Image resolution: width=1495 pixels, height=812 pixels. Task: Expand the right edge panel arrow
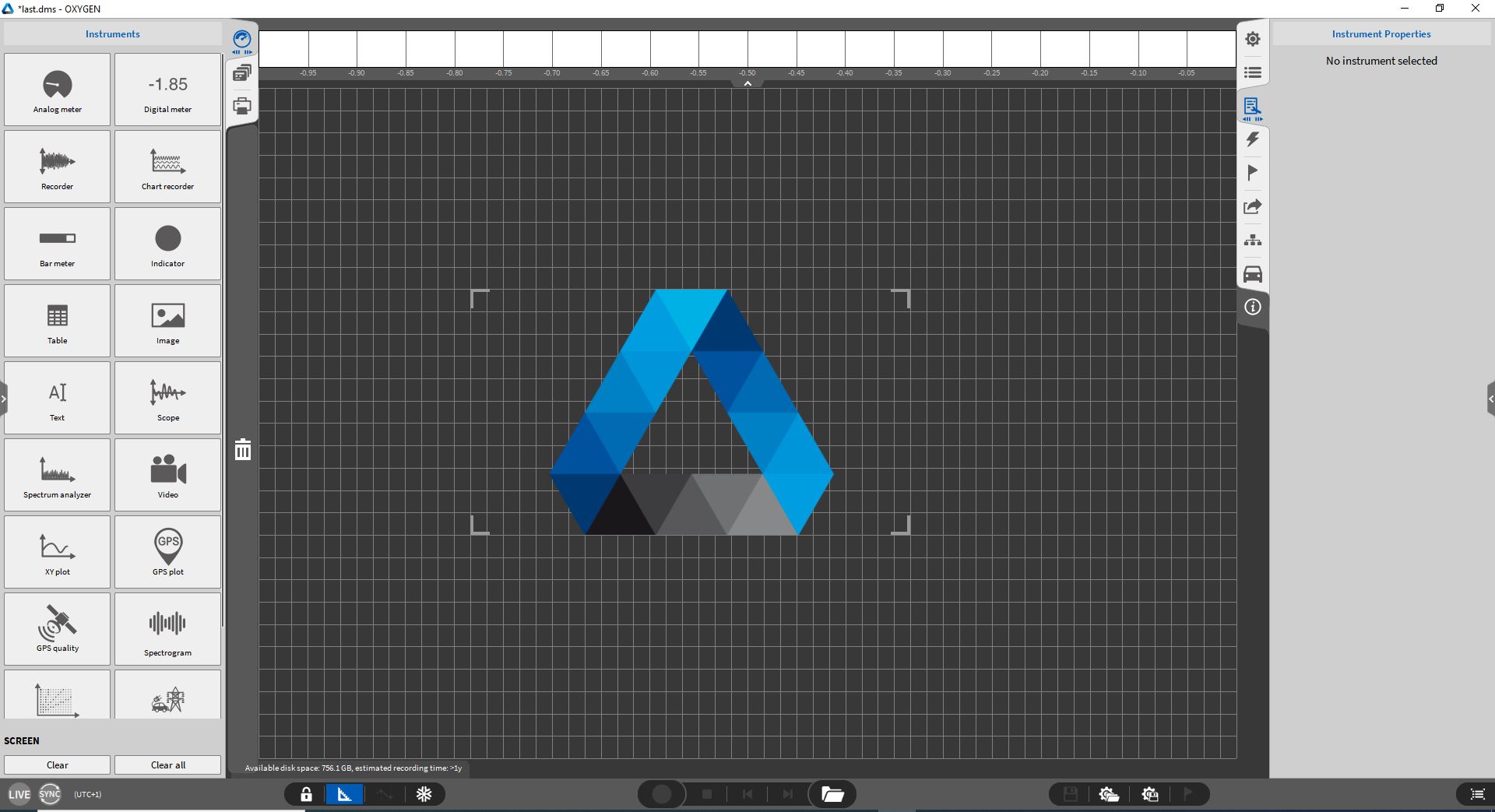tap(1491, 399)
